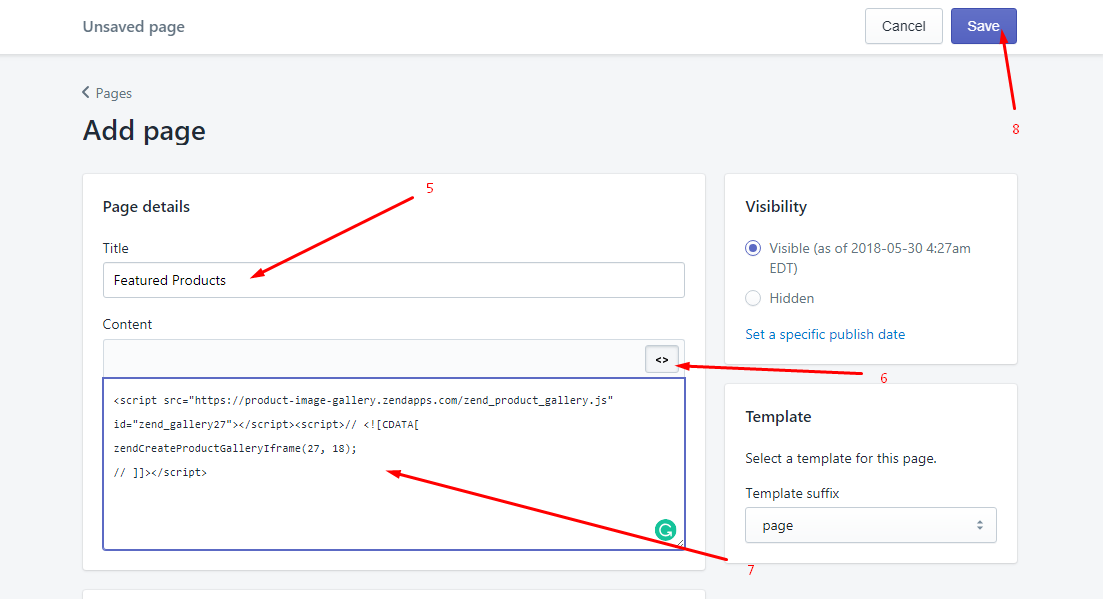Click the Template heading
The width and height of the screenshot is (1103, 599).
pos(778,417)
